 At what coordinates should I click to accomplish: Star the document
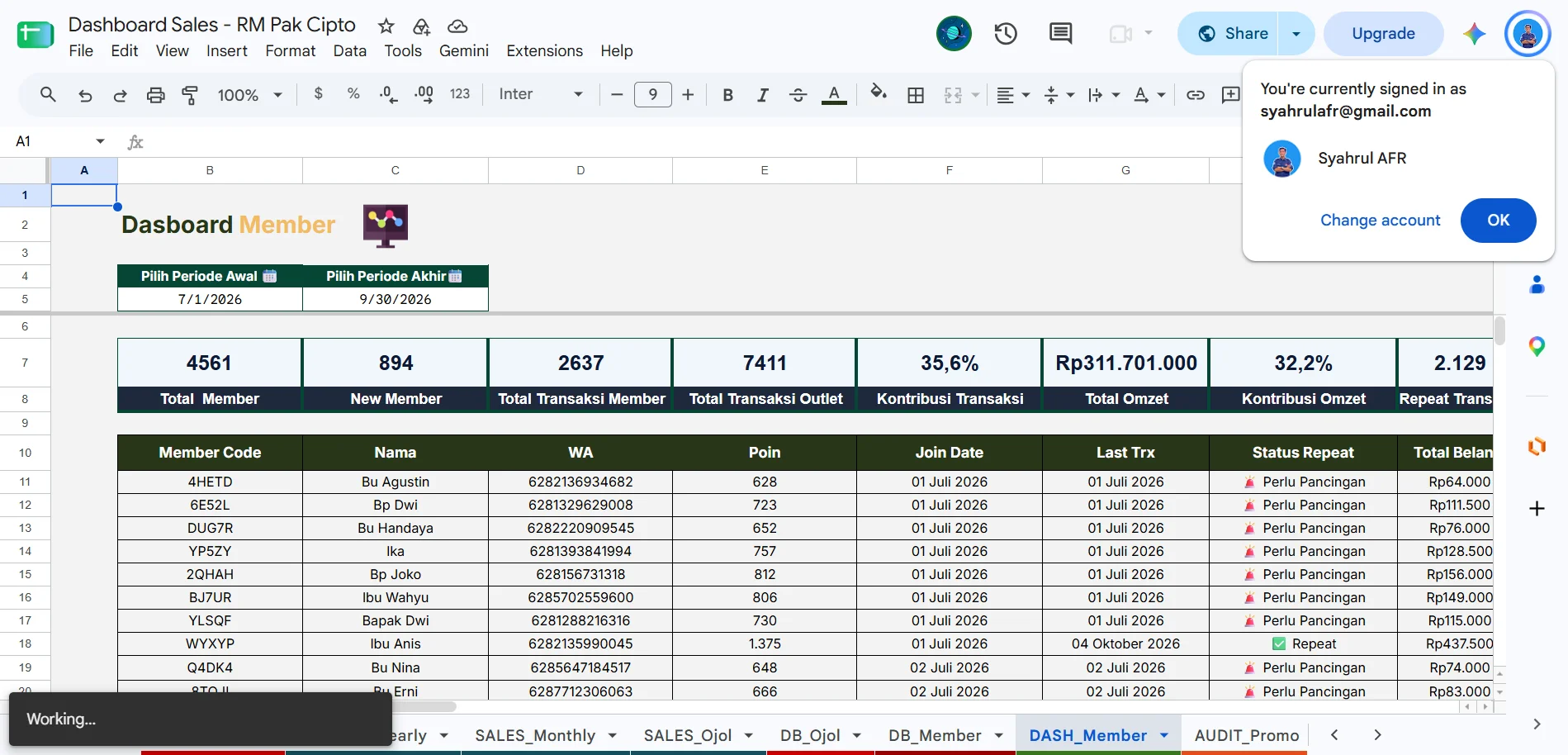386,26
